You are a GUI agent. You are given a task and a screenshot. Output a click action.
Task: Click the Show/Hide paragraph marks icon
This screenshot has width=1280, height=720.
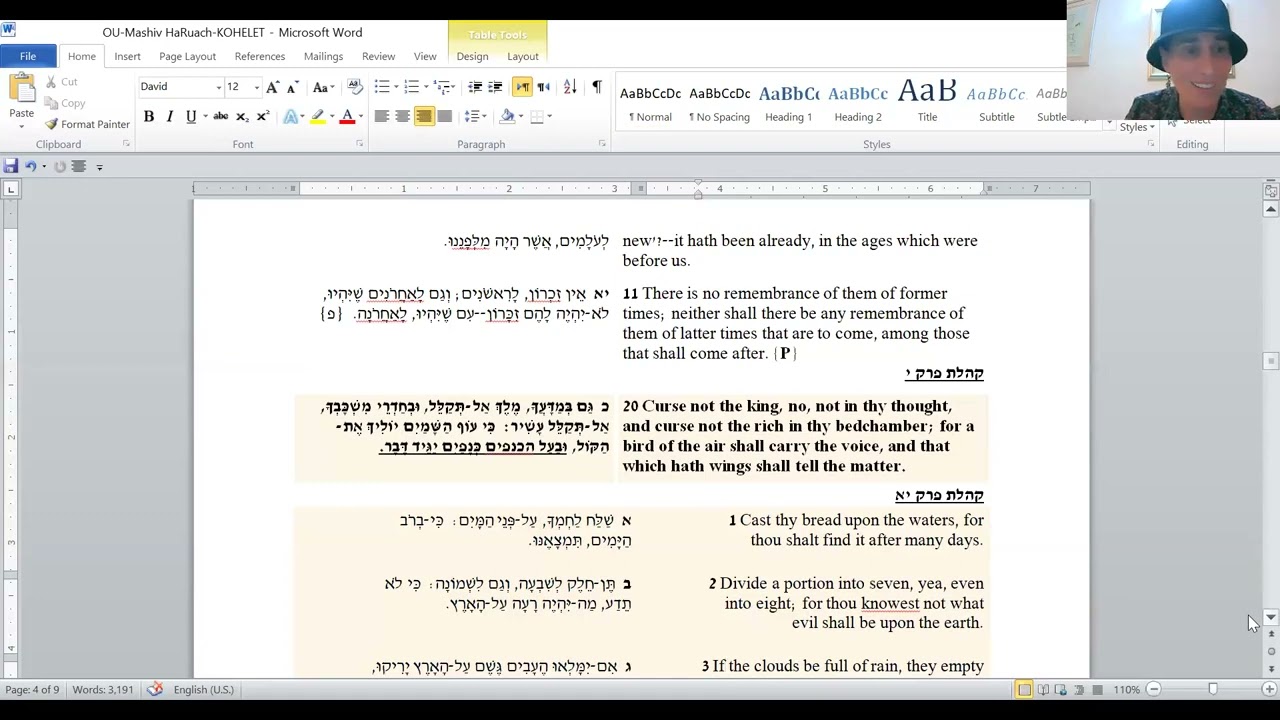click(597, 87)
